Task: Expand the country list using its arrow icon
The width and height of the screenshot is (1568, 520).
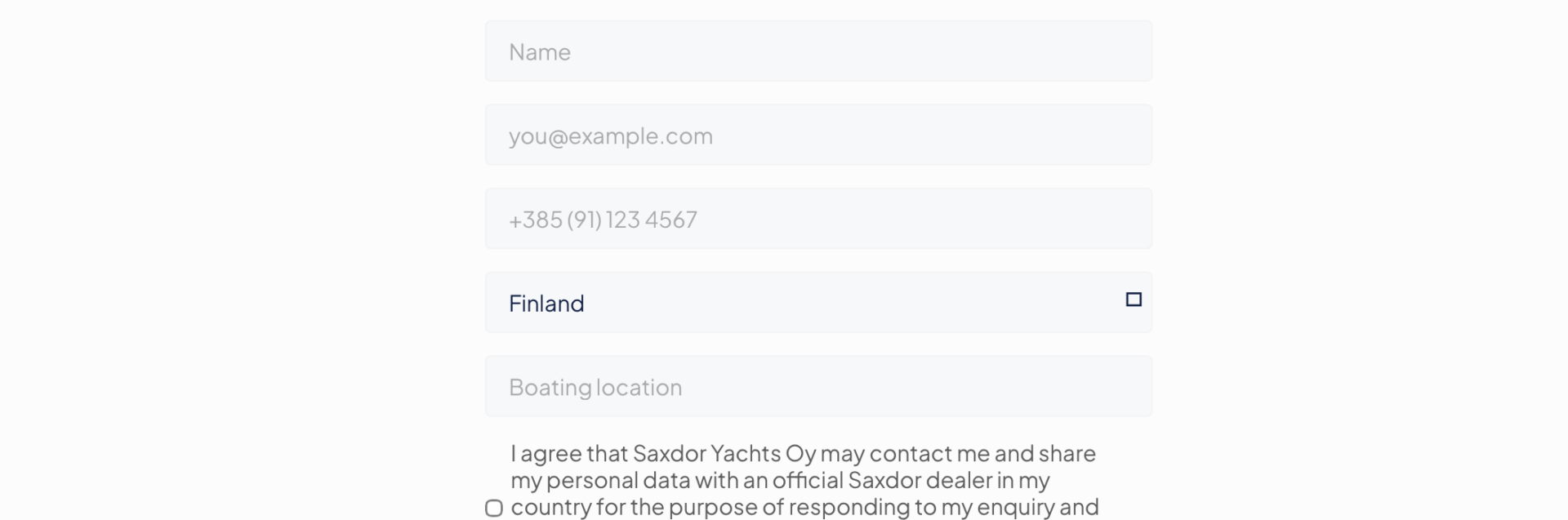Action: click(1134, 300)
